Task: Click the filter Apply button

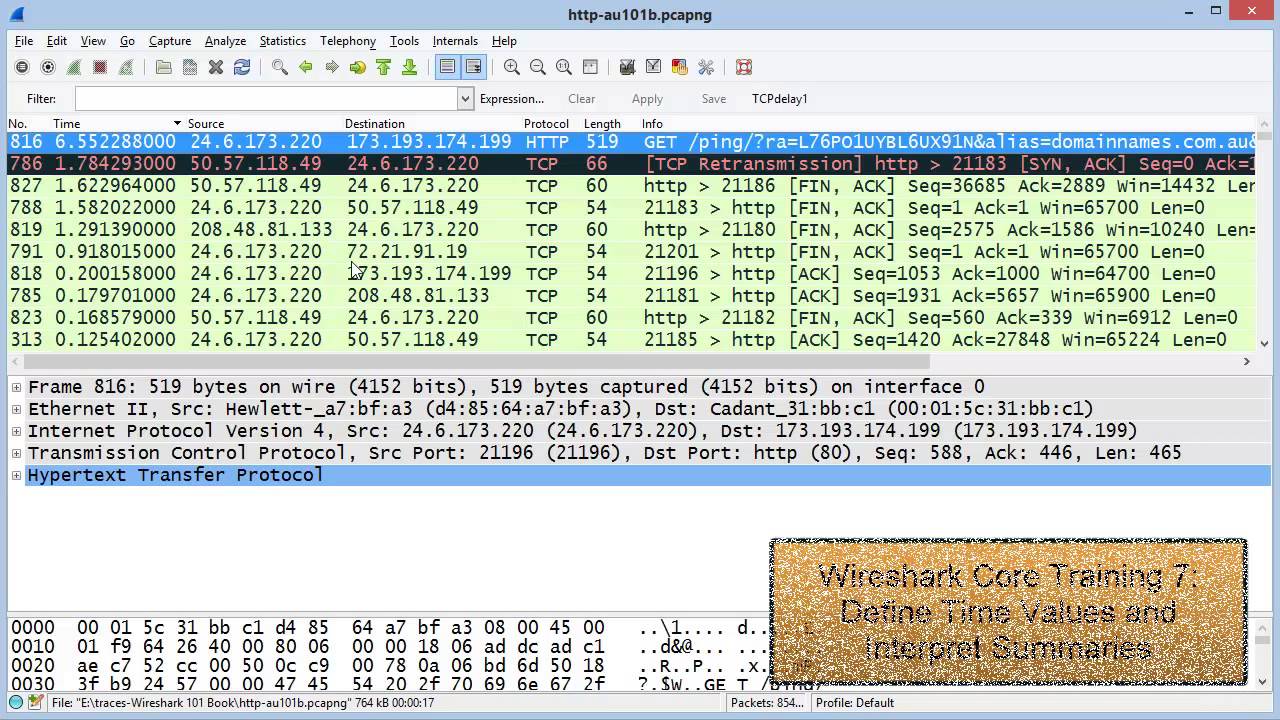Action: [647, 99]
